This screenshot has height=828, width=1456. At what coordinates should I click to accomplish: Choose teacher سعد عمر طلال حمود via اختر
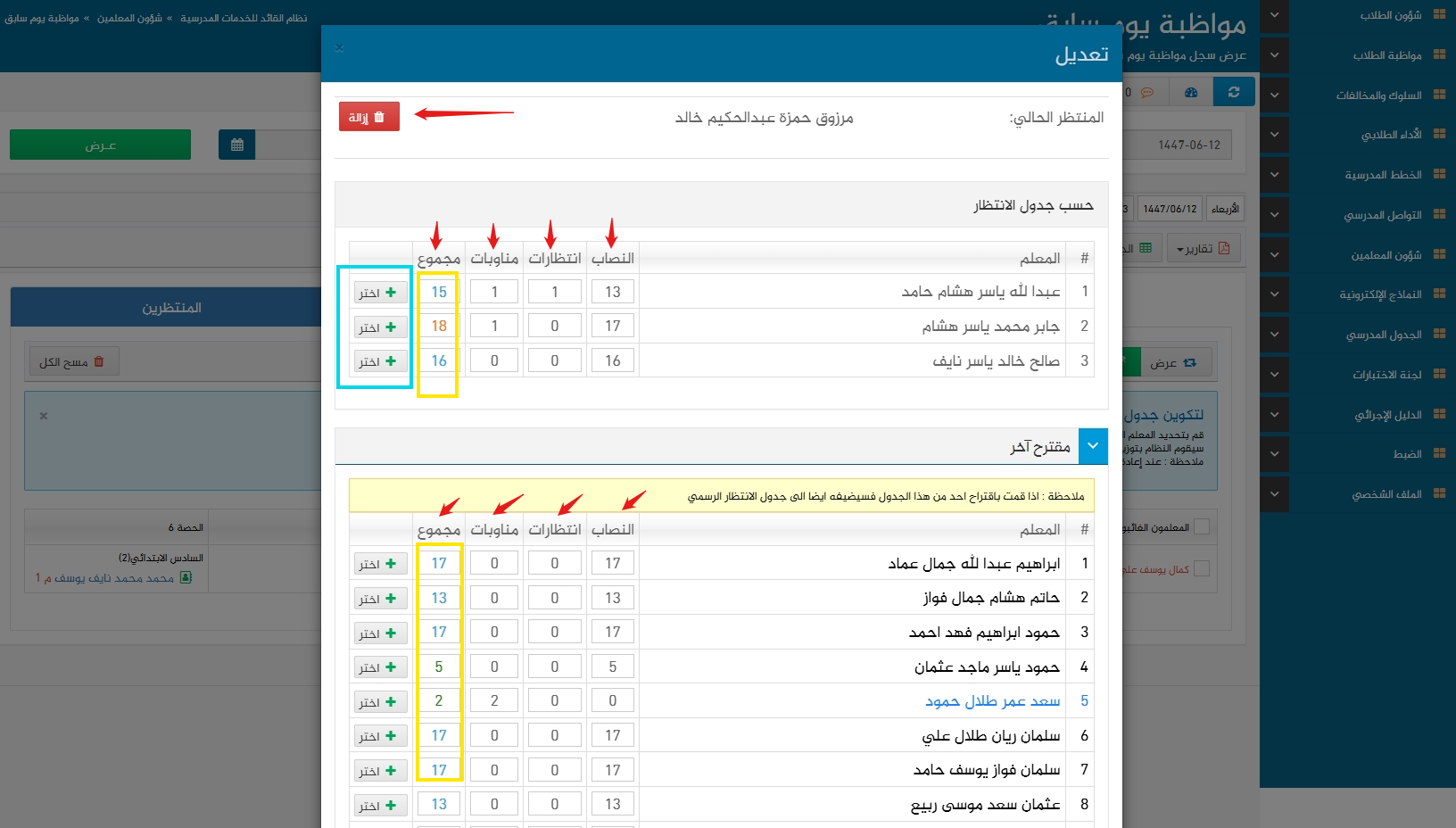point(380,702)
